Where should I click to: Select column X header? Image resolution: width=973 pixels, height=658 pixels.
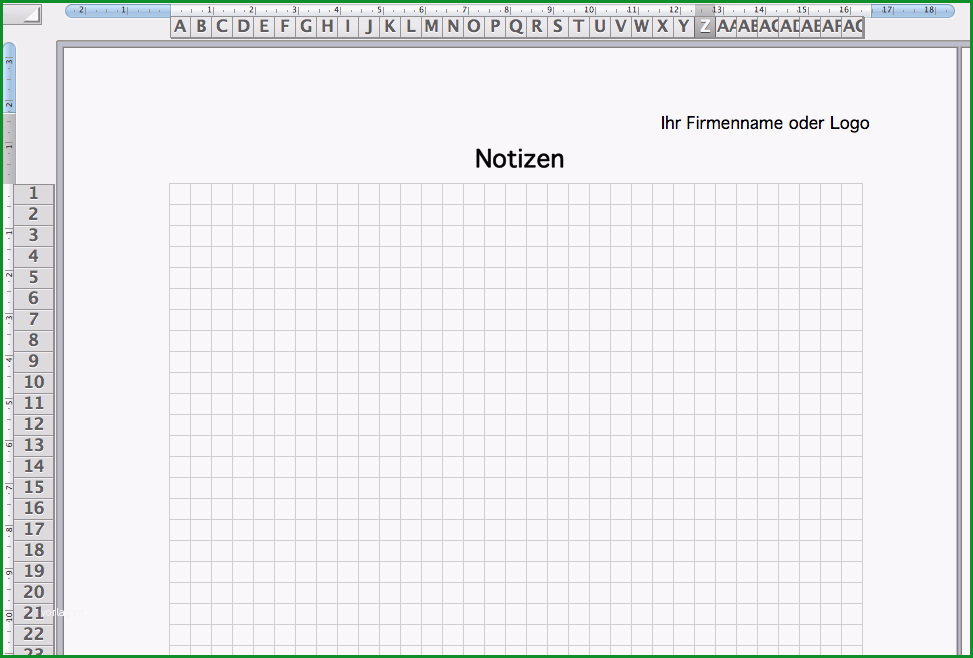tap(663, 27)
